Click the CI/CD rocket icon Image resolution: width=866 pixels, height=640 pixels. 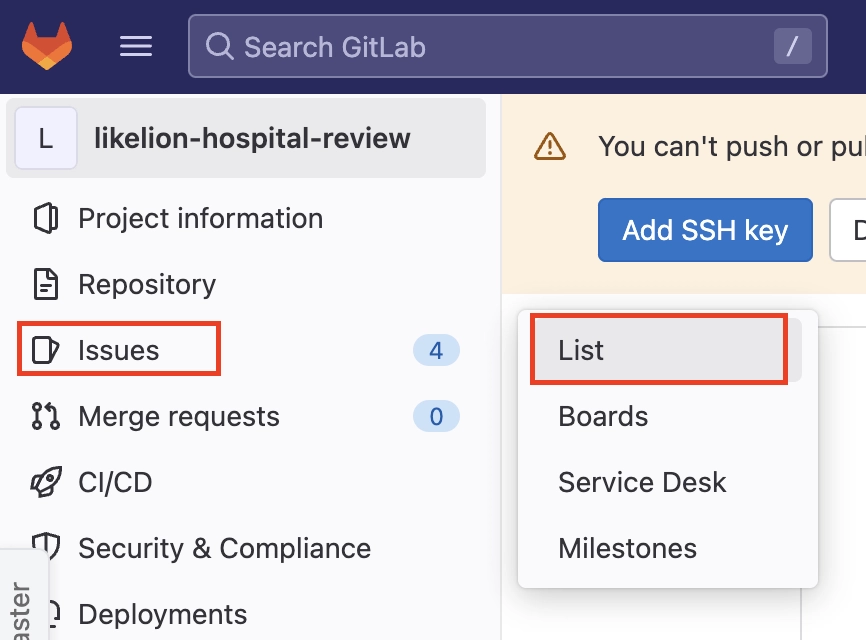pyautogui.click(x=46, y=482)
